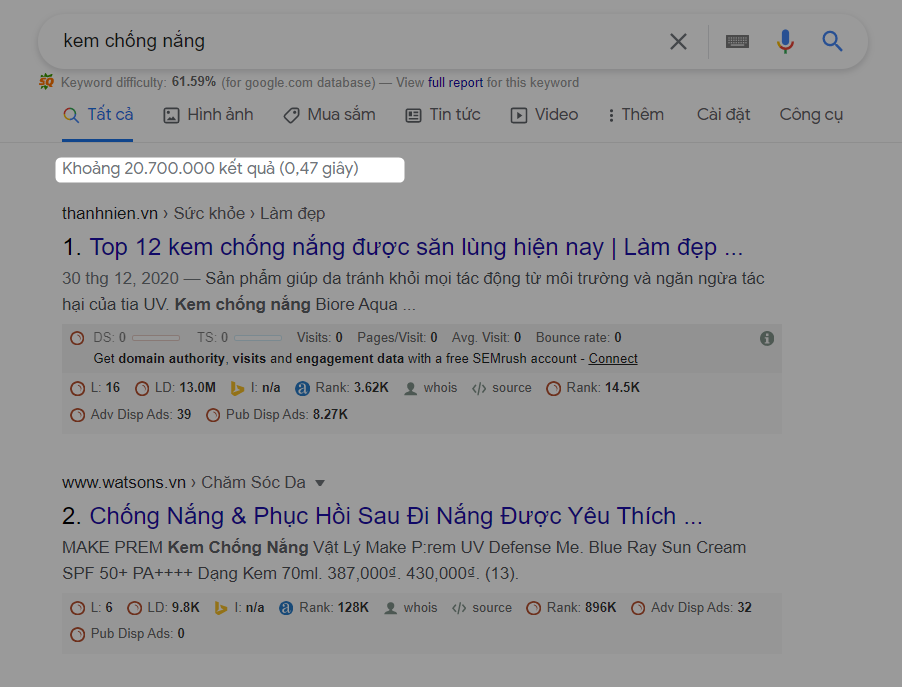Click the Khoảng 20.700.000 kết quả text

click(x=211, y=169)
